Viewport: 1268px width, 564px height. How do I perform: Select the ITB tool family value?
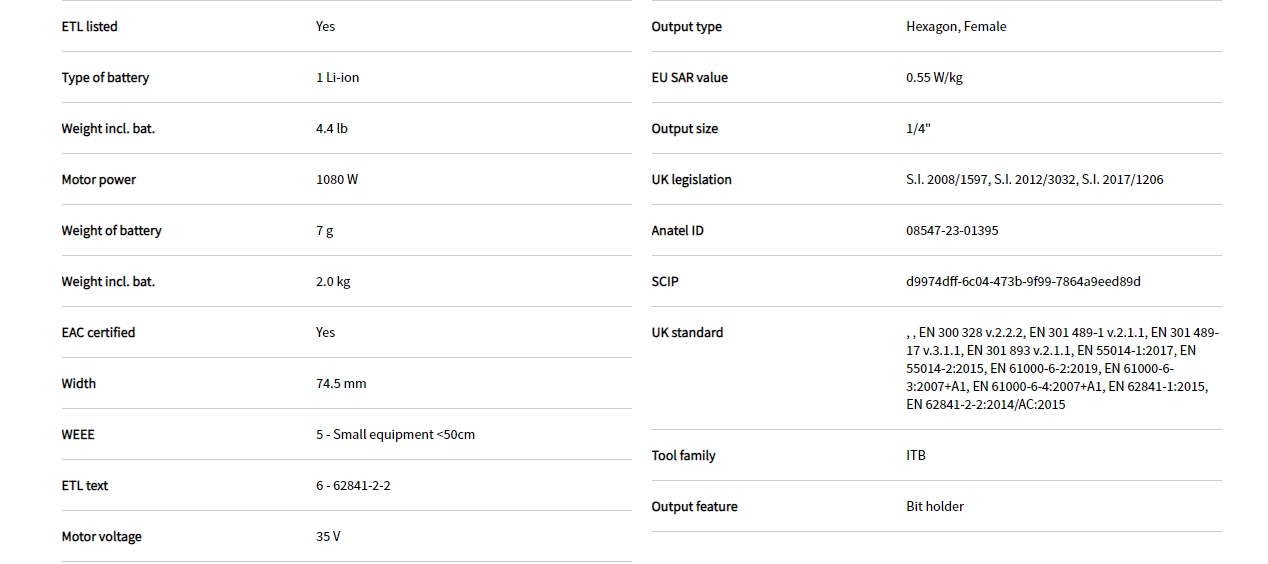916,456
